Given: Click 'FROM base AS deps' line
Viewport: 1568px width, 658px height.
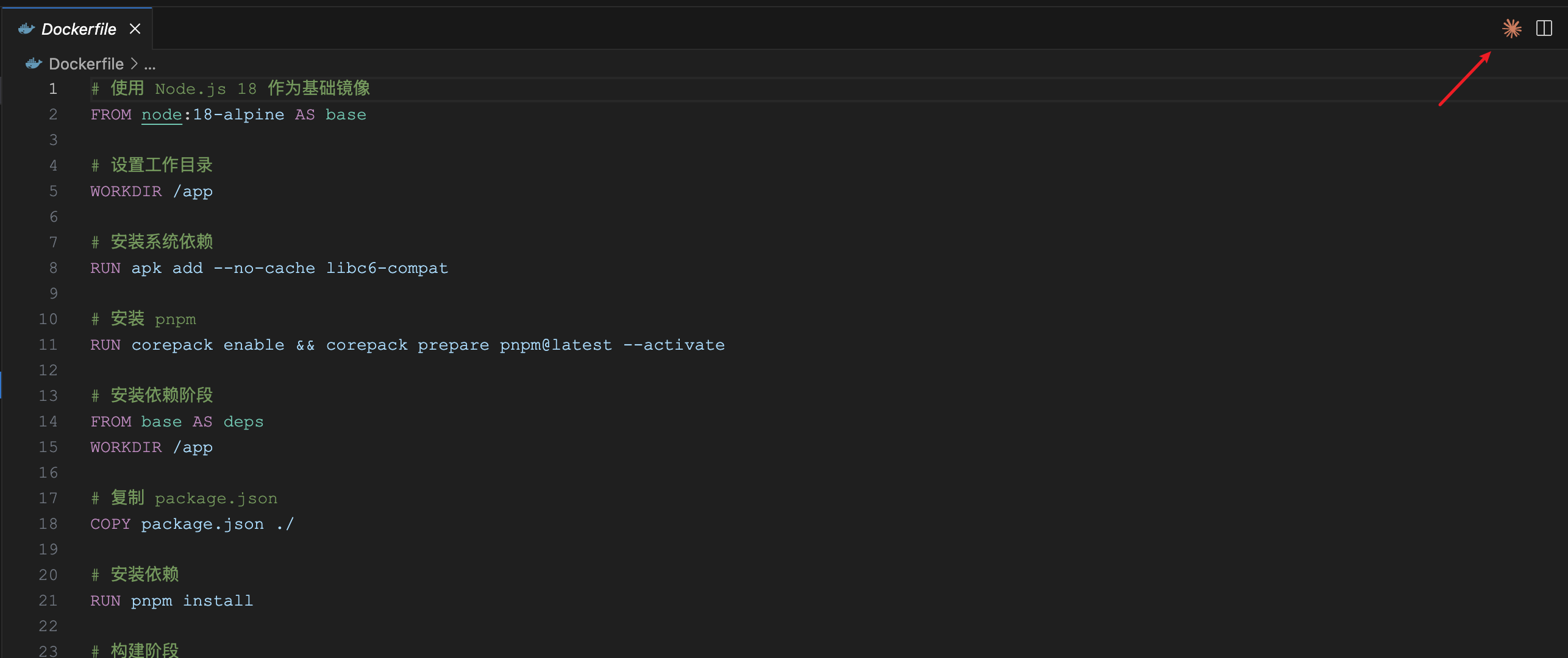Looking at the screenshot, I should point(177,422).
